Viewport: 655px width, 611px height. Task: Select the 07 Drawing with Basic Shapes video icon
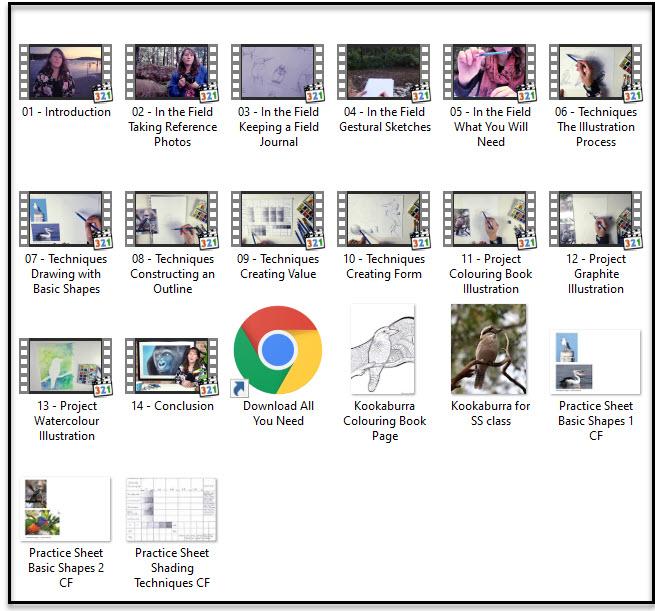point(66,219)
